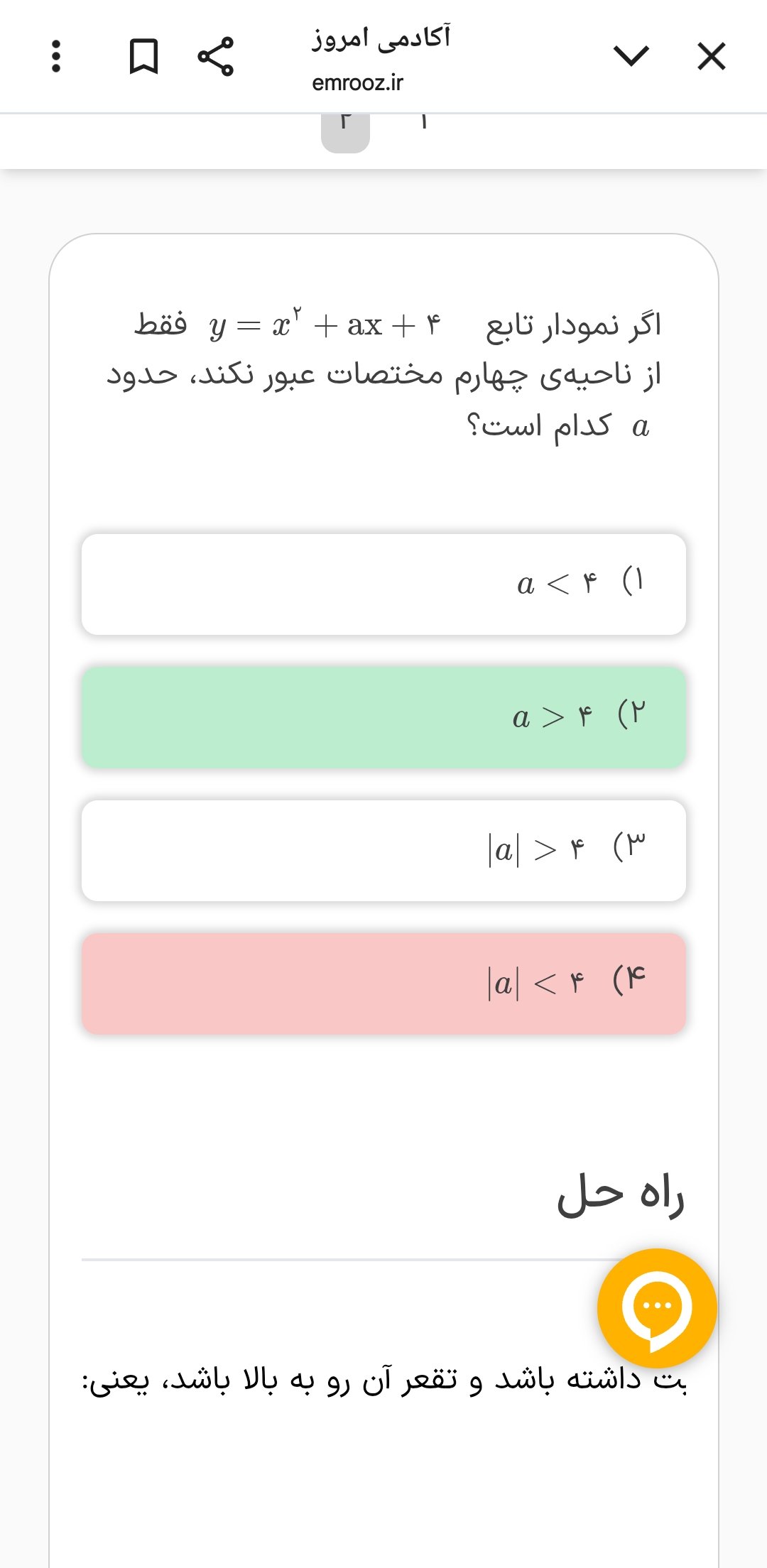This screenshot has width=767, height=1568.
Task: Tap the emrooz.ir site address
Action: click(357, 83)
